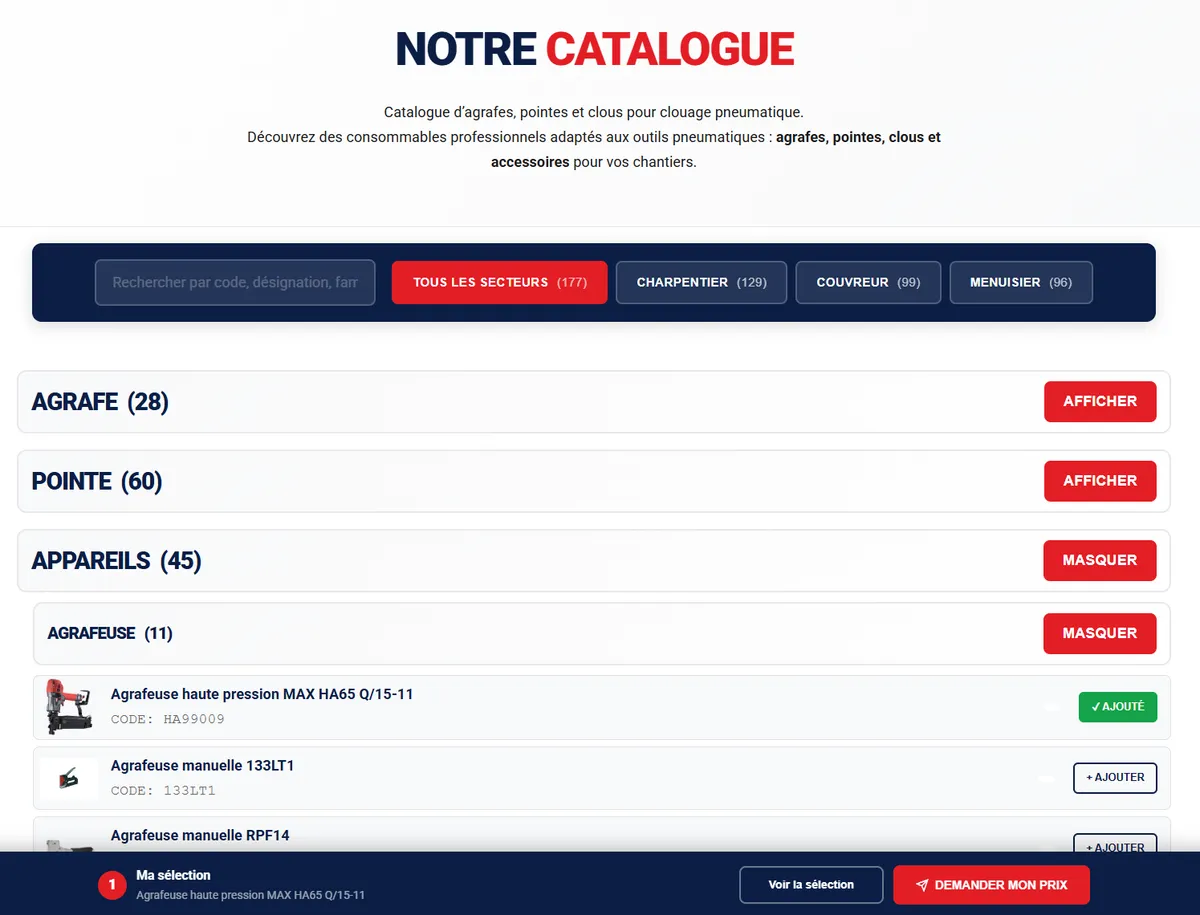Click the AGRAFEUSE (11) heading
The image size is (1200, 915).
point(110,633)
